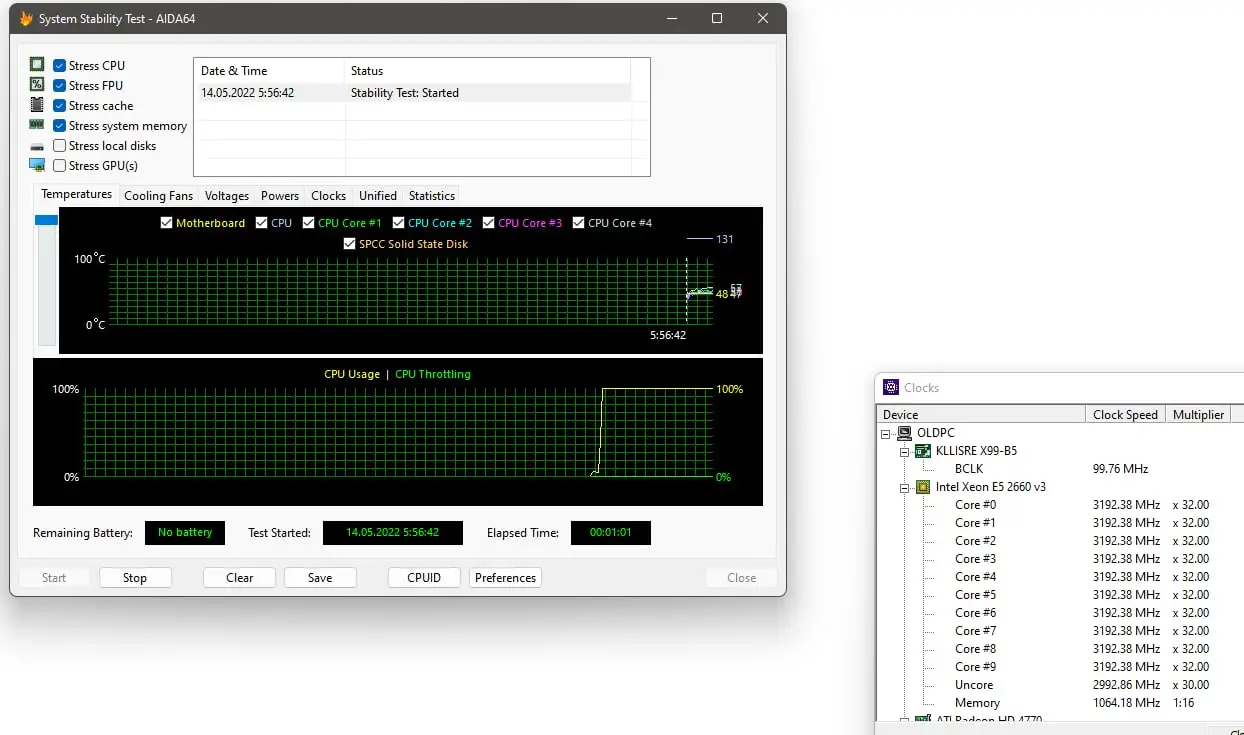Click the local disks drive icon
1244x735 pixels.
click(x=37, y=146)
